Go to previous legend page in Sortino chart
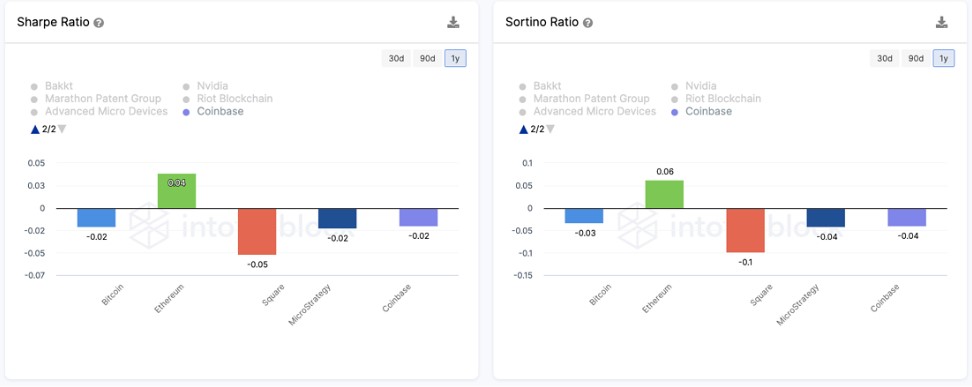This screenshot has width=972, height=387. [524, 129]
